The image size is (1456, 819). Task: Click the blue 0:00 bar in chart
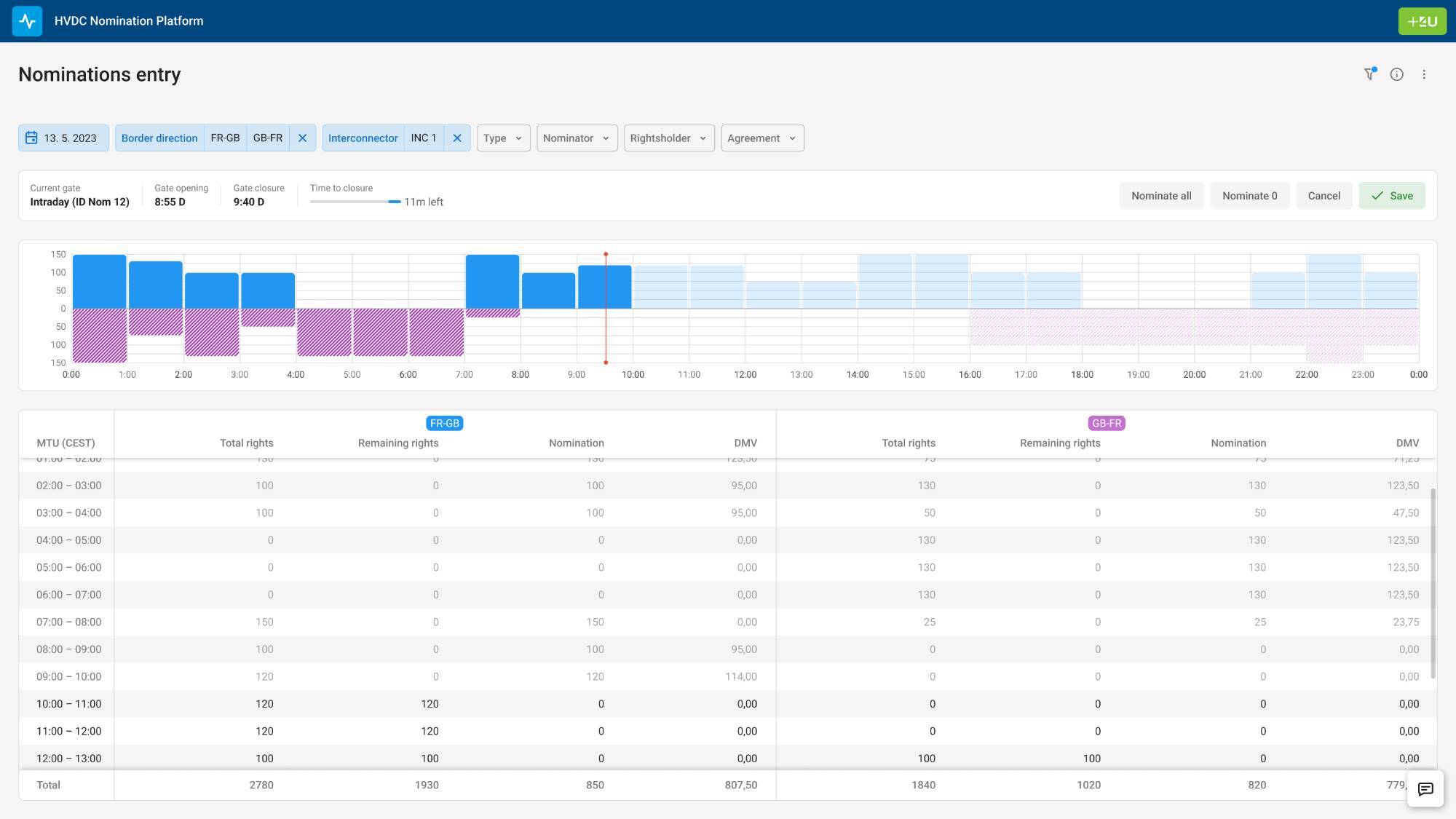(x=99, y=282)
